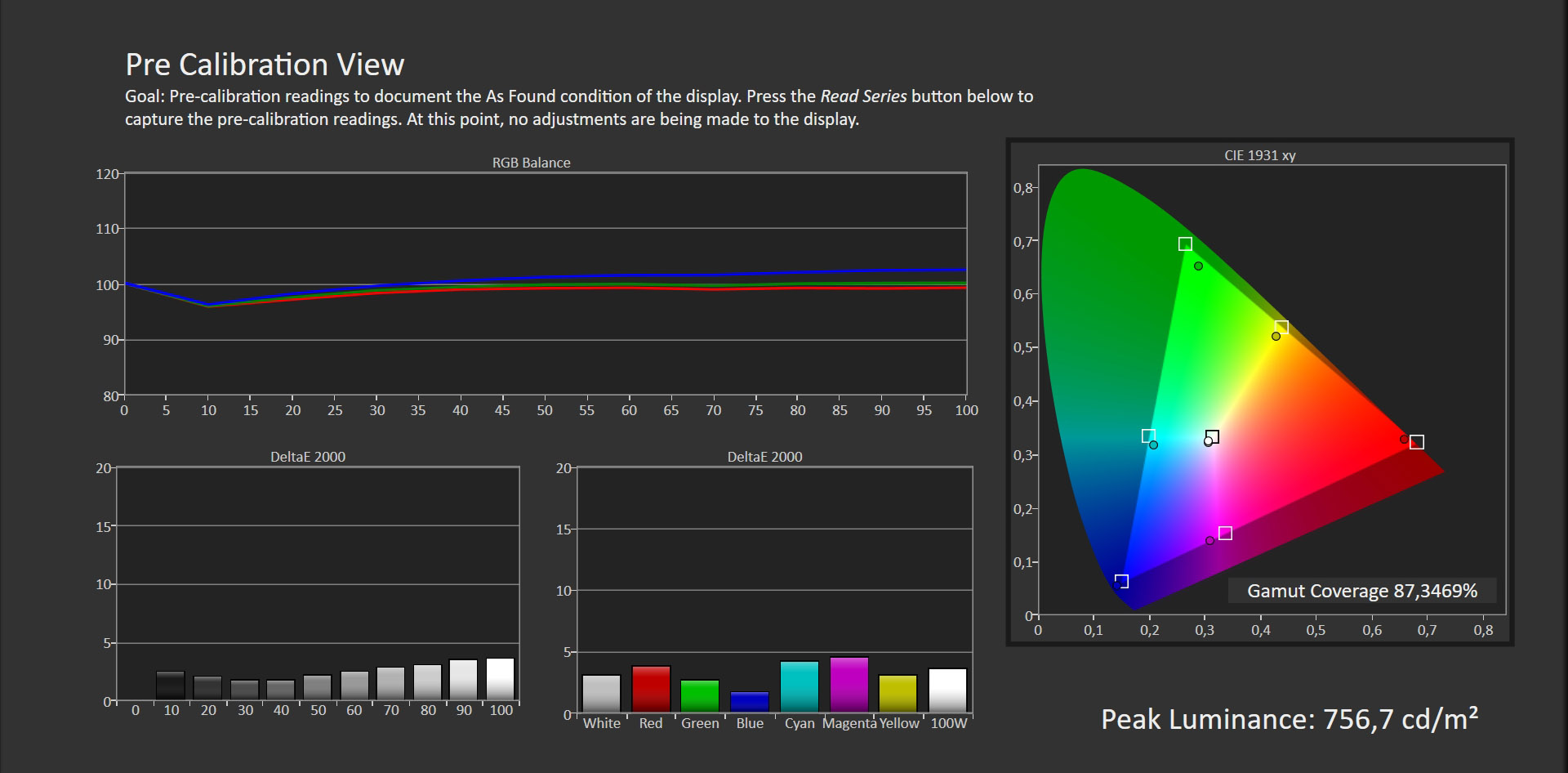Image resolution: width=1568 pixels, height=773 pixels.
Task: Click the grayscale DeltaE bar at 40
Action: pyautogui.click(x=281, y=690)
